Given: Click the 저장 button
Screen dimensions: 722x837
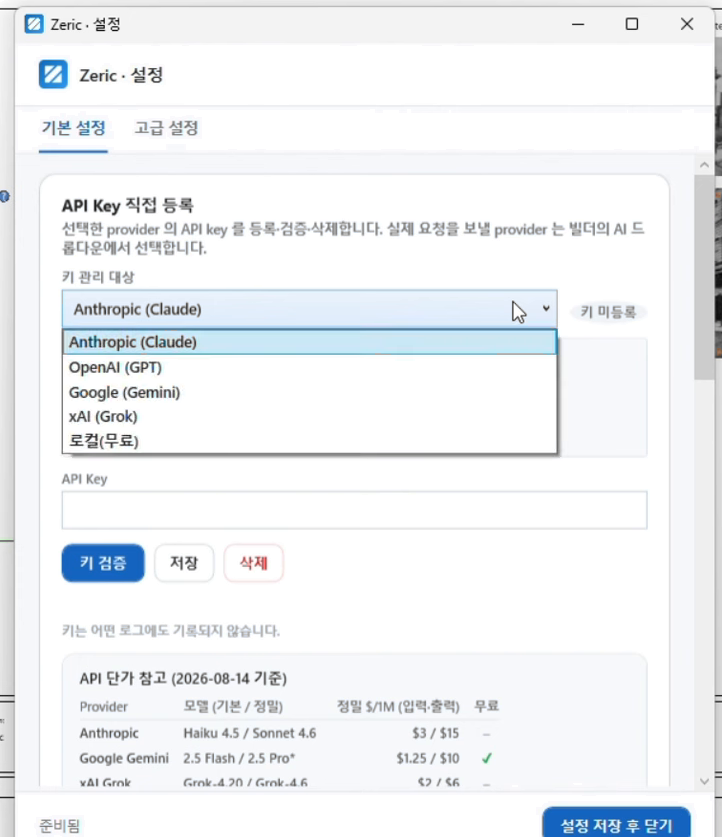Looking at the screenshot, I should [184, 563].
